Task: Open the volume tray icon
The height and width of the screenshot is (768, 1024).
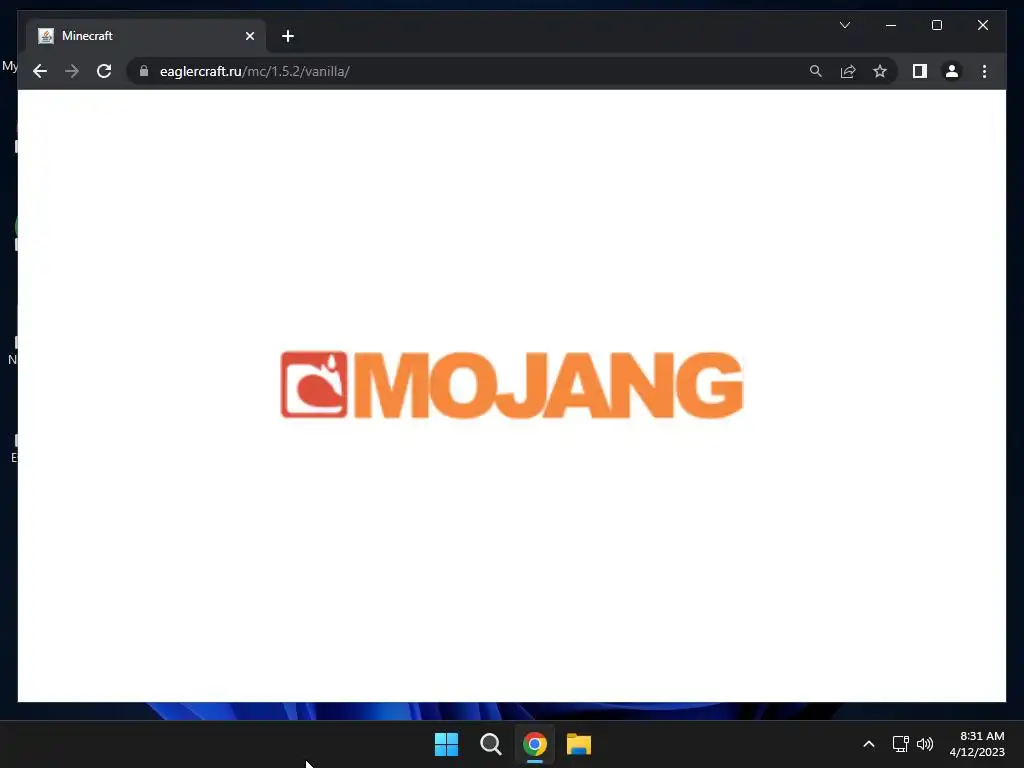Action: point(925,744)
